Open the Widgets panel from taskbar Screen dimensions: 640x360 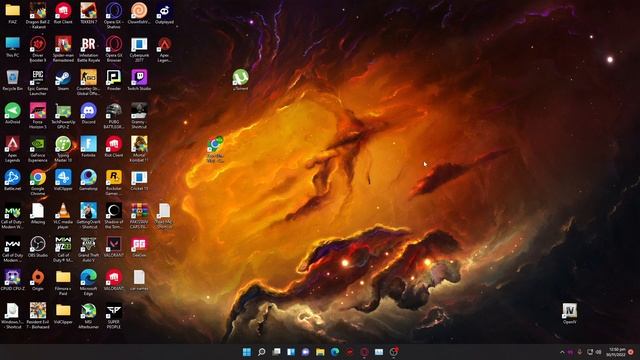coord(291,352)
